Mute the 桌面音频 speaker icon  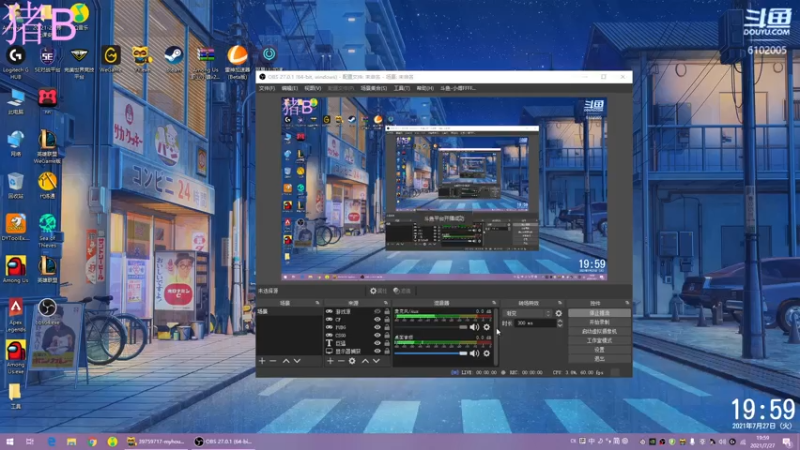point(474,353)
